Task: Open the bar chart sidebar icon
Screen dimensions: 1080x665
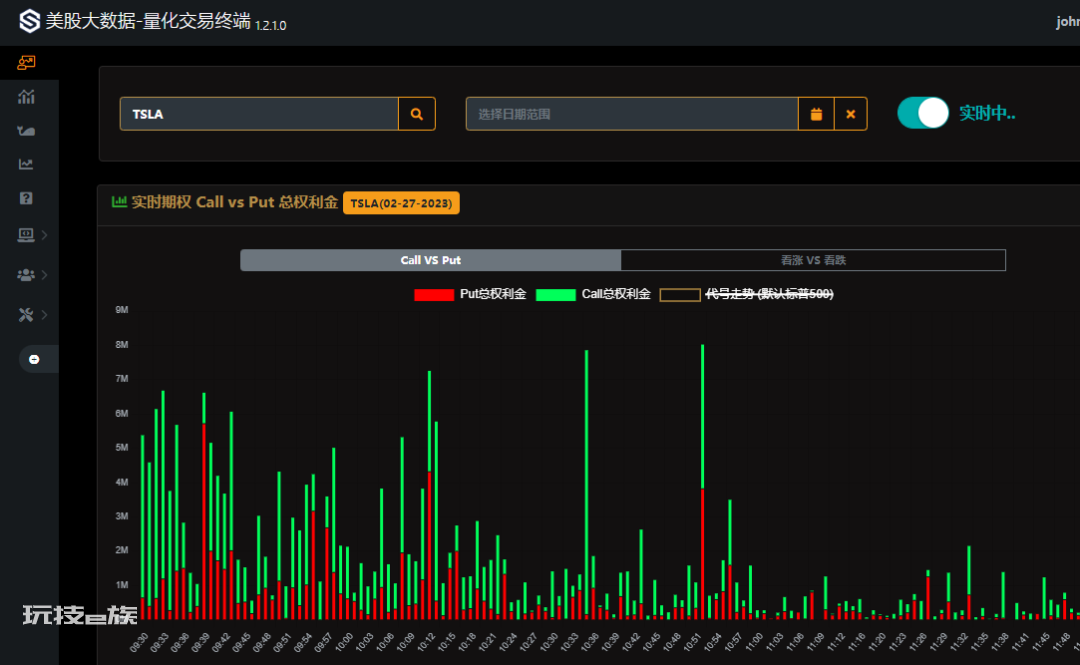Action: pyautogui.click(x=26, y=96)
